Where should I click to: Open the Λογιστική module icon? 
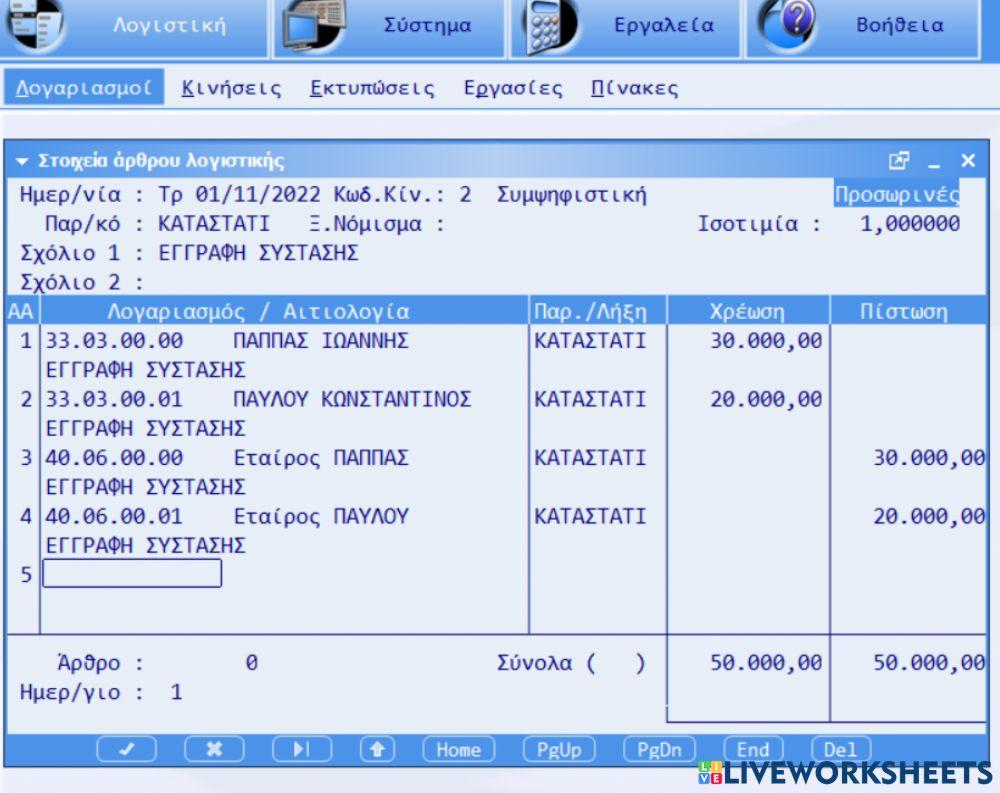click(35, 26)
